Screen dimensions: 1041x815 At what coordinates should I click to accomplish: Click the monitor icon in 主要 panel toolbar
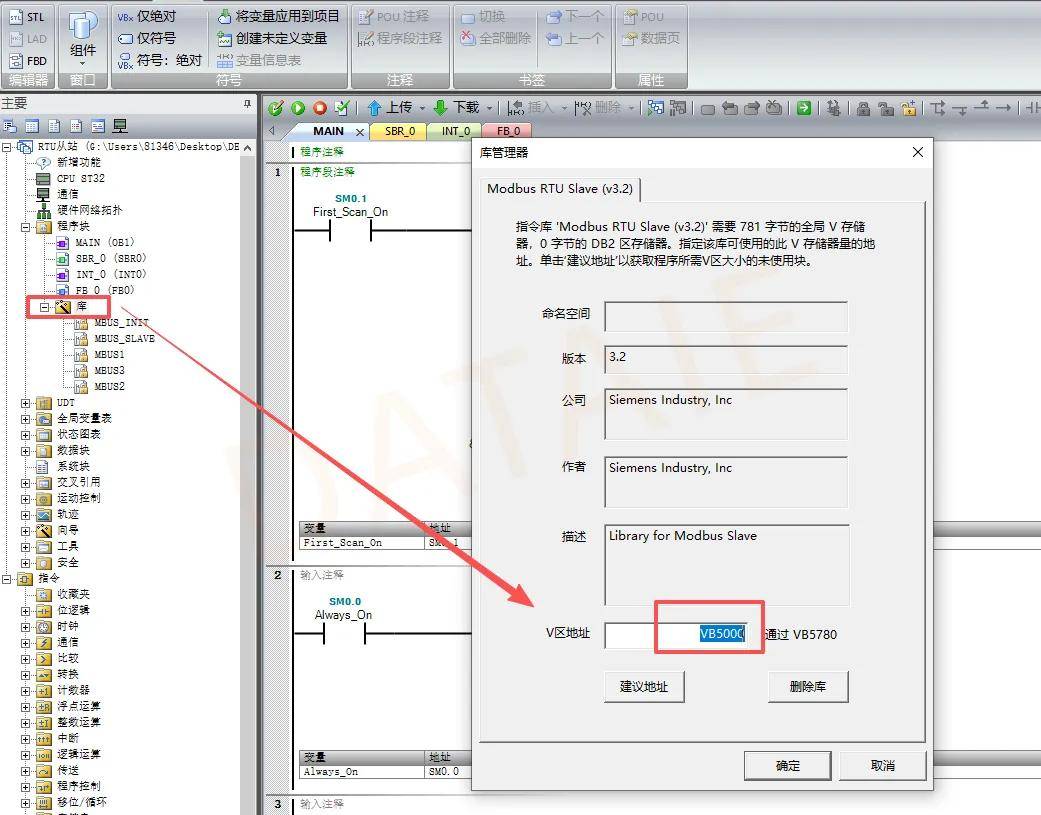(120, 125)
